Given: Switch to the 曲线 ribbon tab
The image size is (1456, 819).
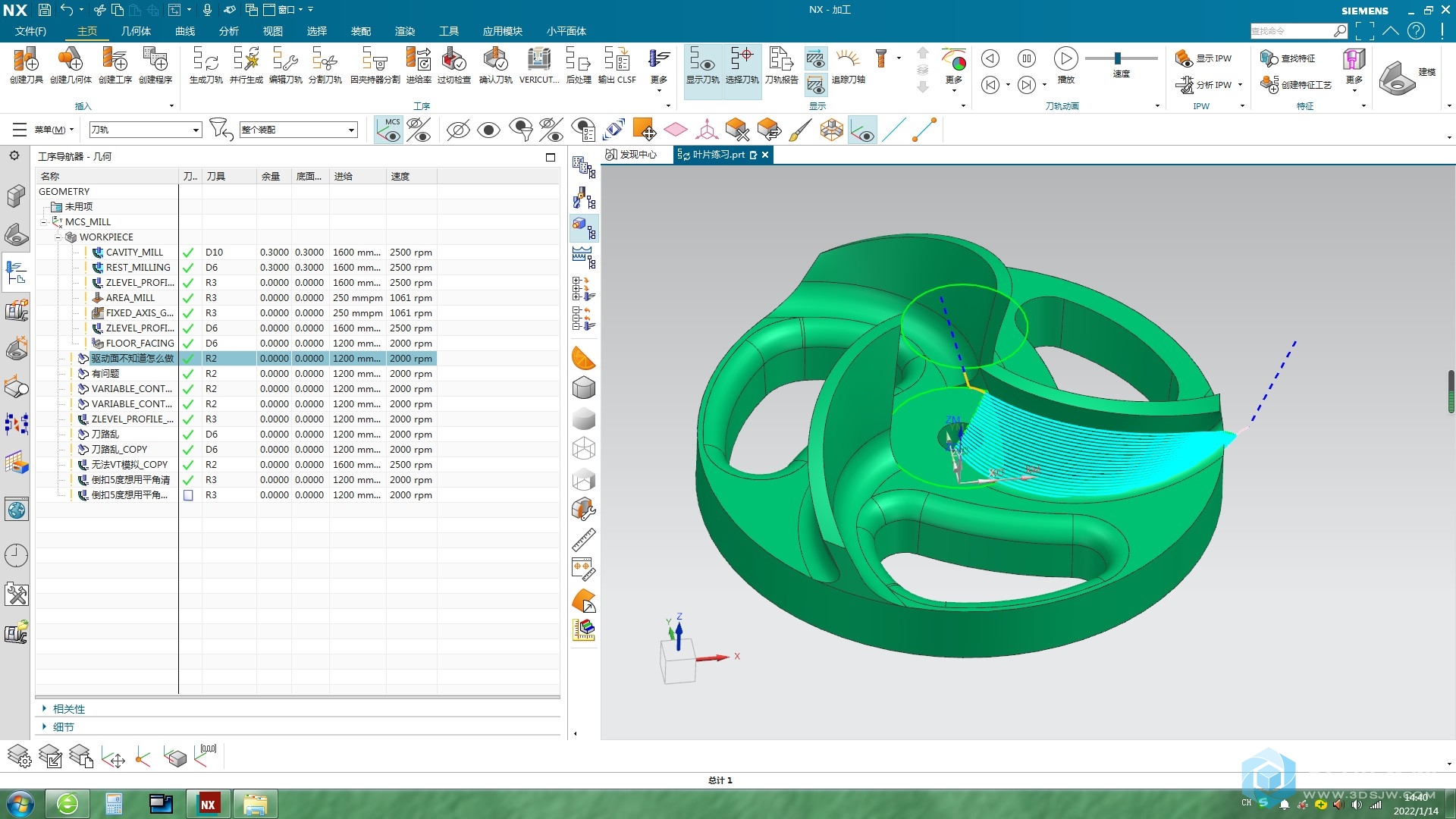Looking at the screenshot, I should click(185, 31).
